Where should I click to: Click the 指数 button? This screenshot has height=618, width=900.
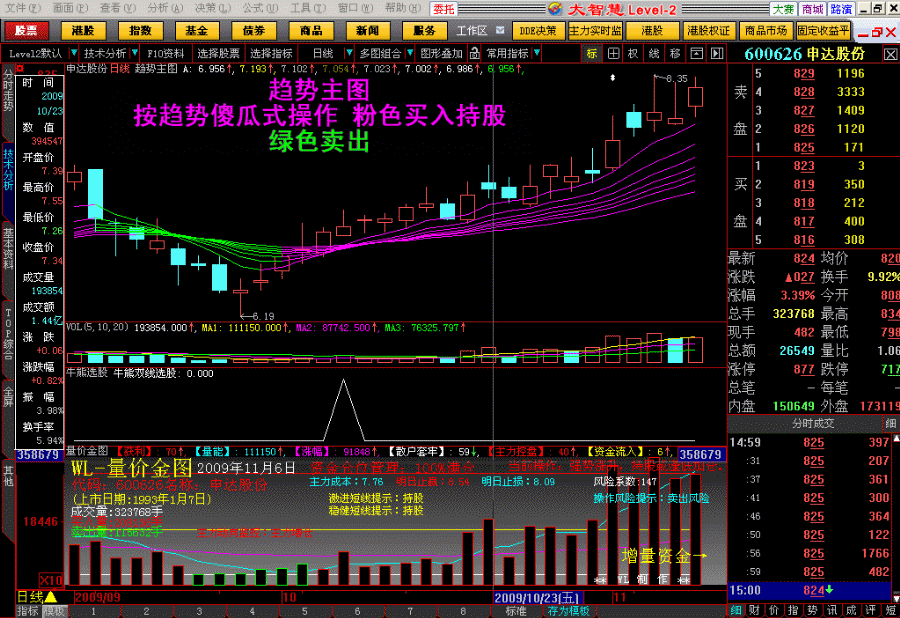tap(140, 30)
